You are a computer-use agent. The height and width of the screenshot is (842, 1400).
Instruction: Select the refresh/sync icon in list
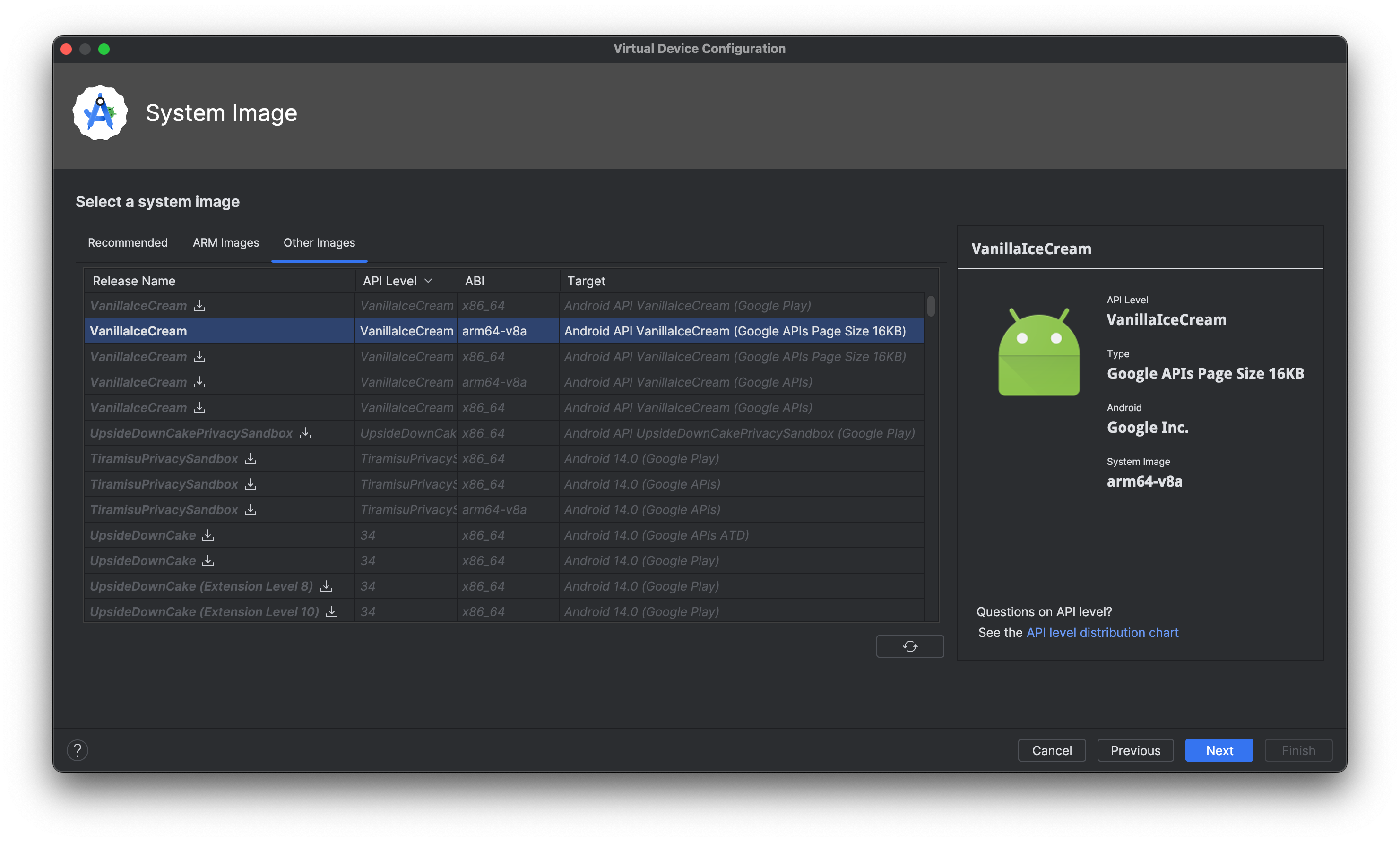tap(909, 645)
